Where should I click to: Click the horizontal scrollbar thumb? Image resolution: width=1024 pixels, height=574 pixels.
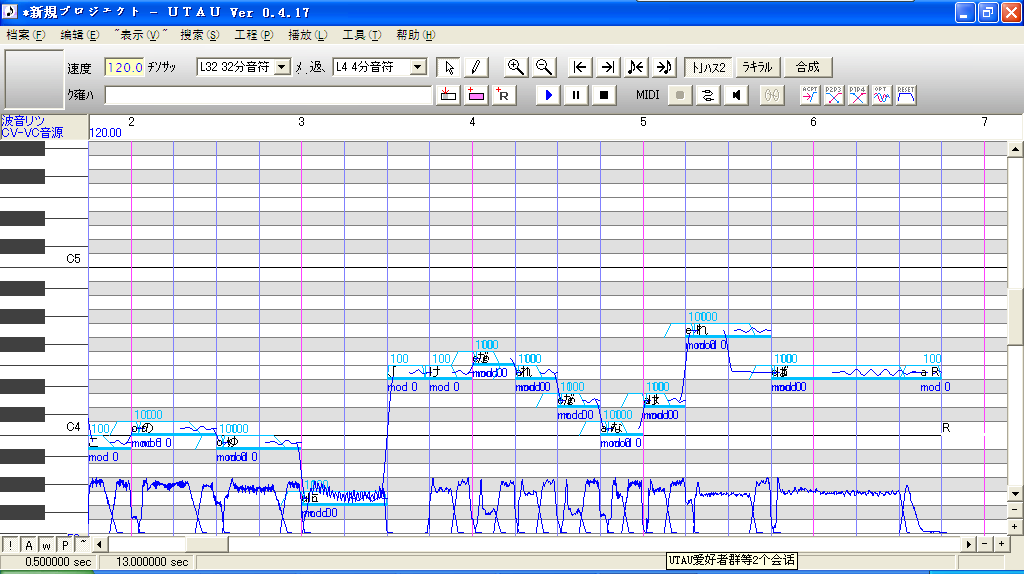pyautogui.click(x=206, y=544)
